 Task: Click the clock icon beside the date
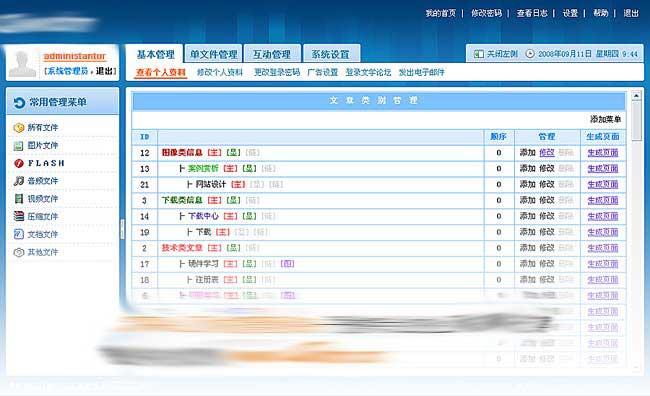click(530, 54)
